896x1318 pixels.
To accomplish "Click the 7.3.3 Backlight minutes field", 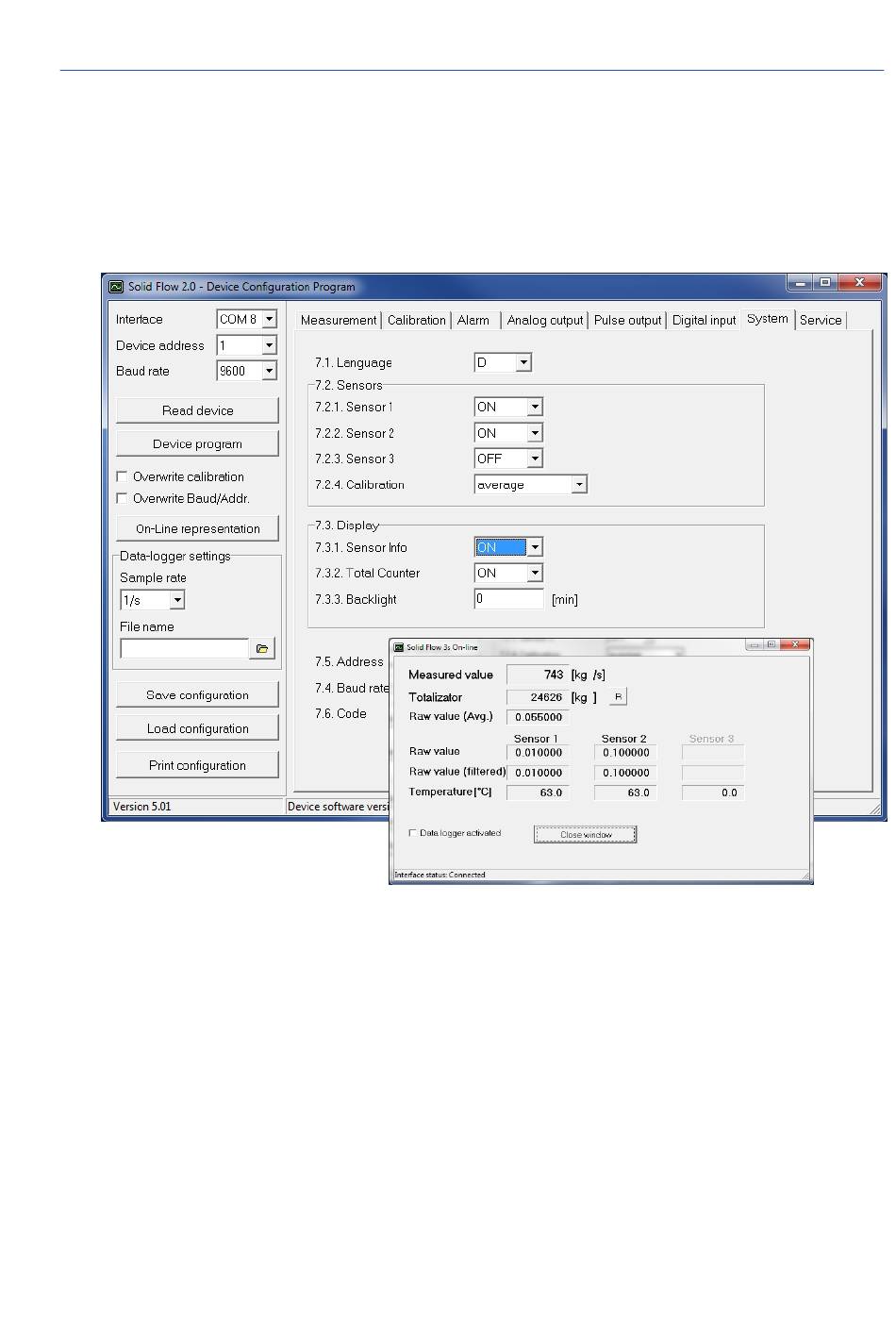I will pyautogui.click(x=509, y=599).
